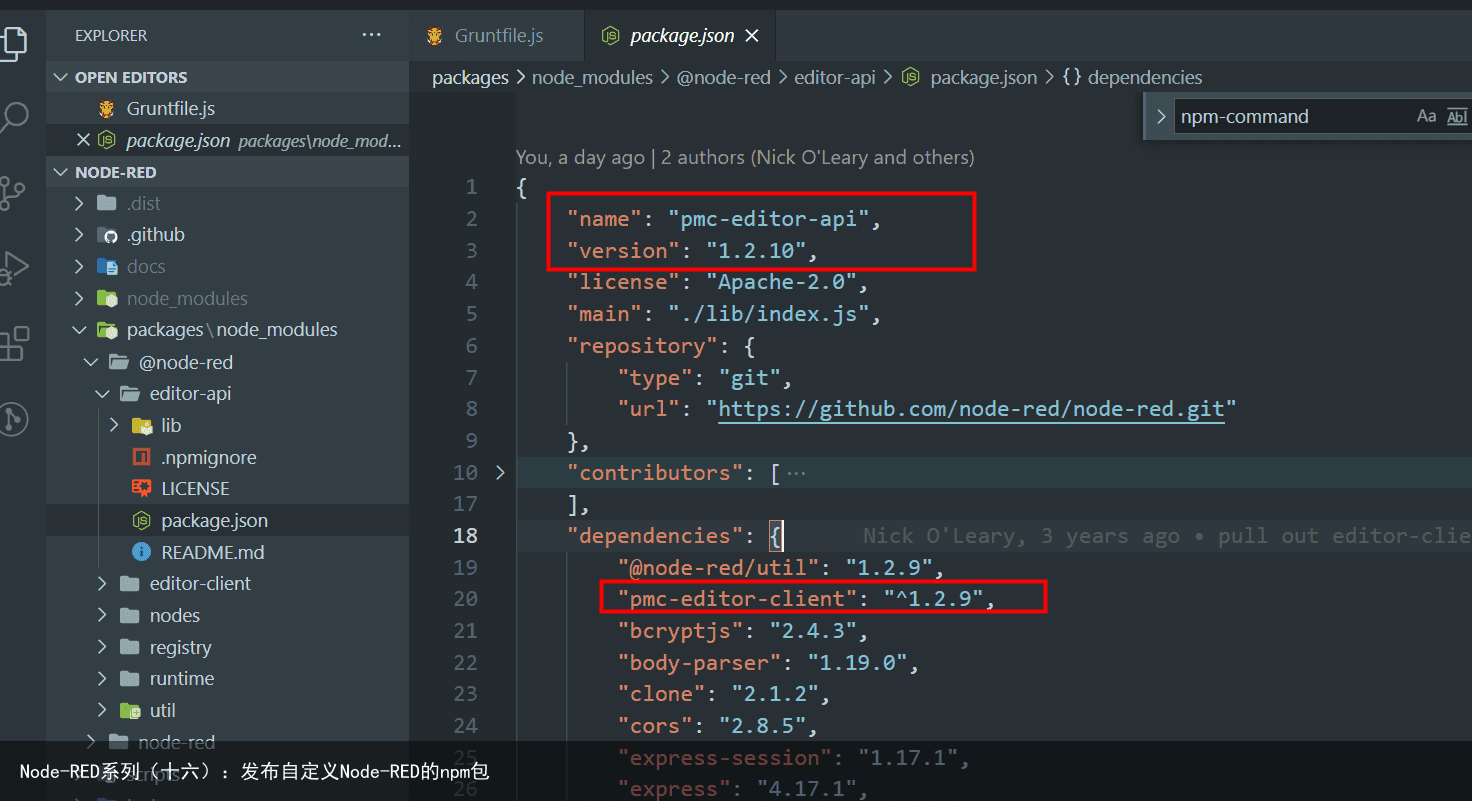Click the node_modules breadcrumb segment

tap(592, 77)
